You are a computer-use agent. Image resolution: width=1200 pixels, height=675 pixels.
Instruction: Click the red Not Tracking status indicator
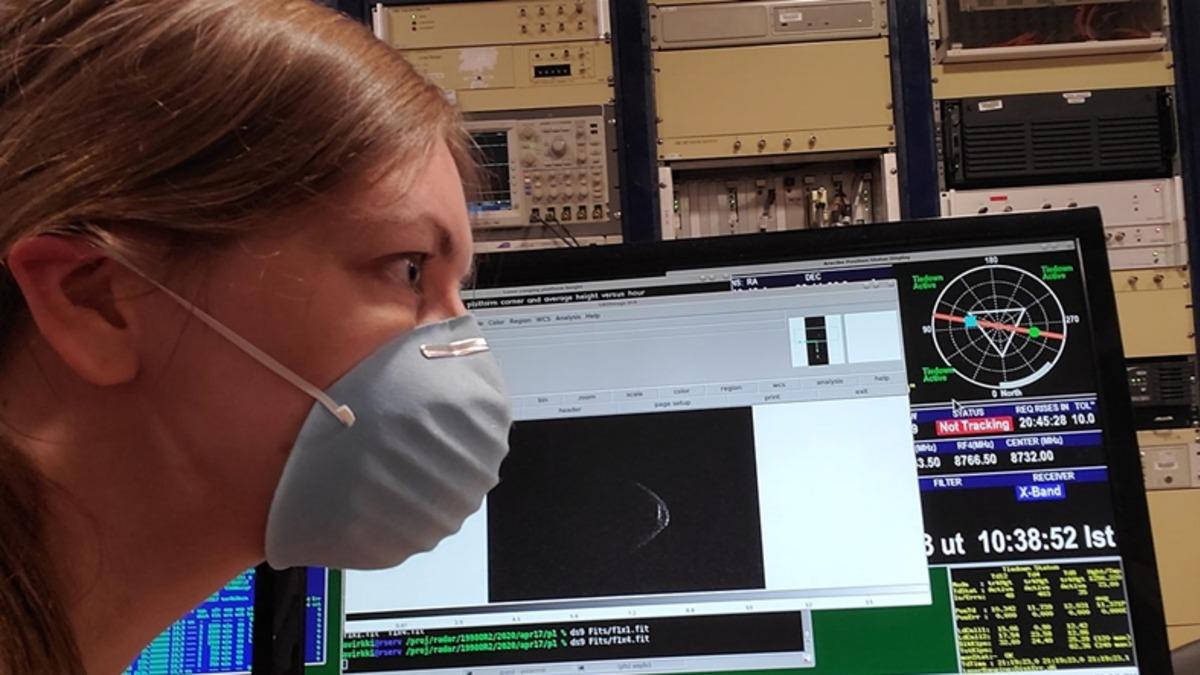coord(974,425)
